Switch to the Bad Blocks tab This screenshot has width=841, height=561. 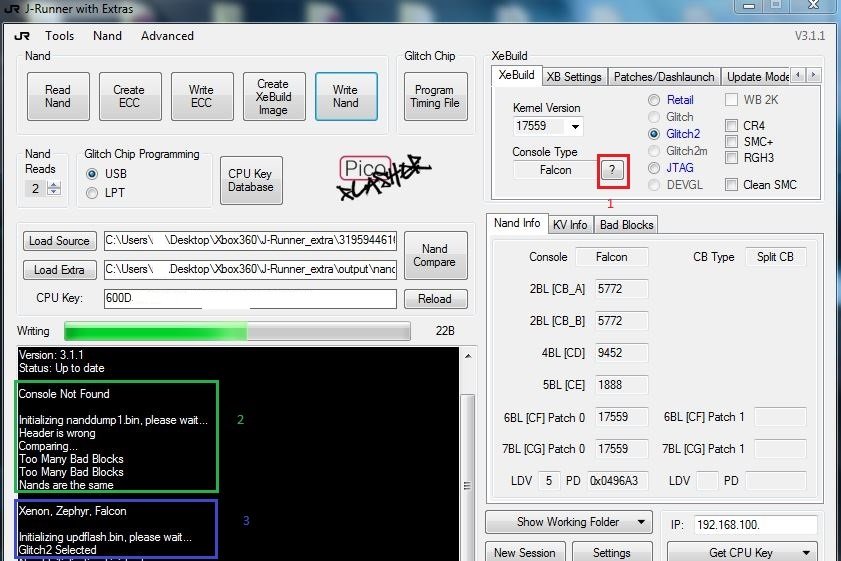pyautogui.click(x=626, y=225)
